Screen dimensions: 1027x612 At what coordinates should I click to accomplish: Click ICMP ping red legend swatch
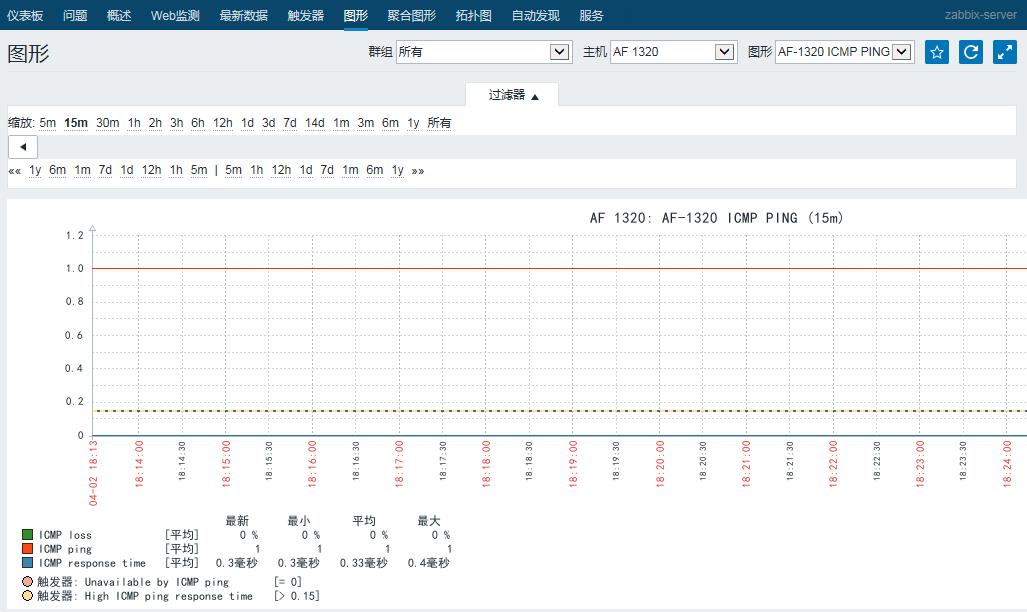coord(28,548)
